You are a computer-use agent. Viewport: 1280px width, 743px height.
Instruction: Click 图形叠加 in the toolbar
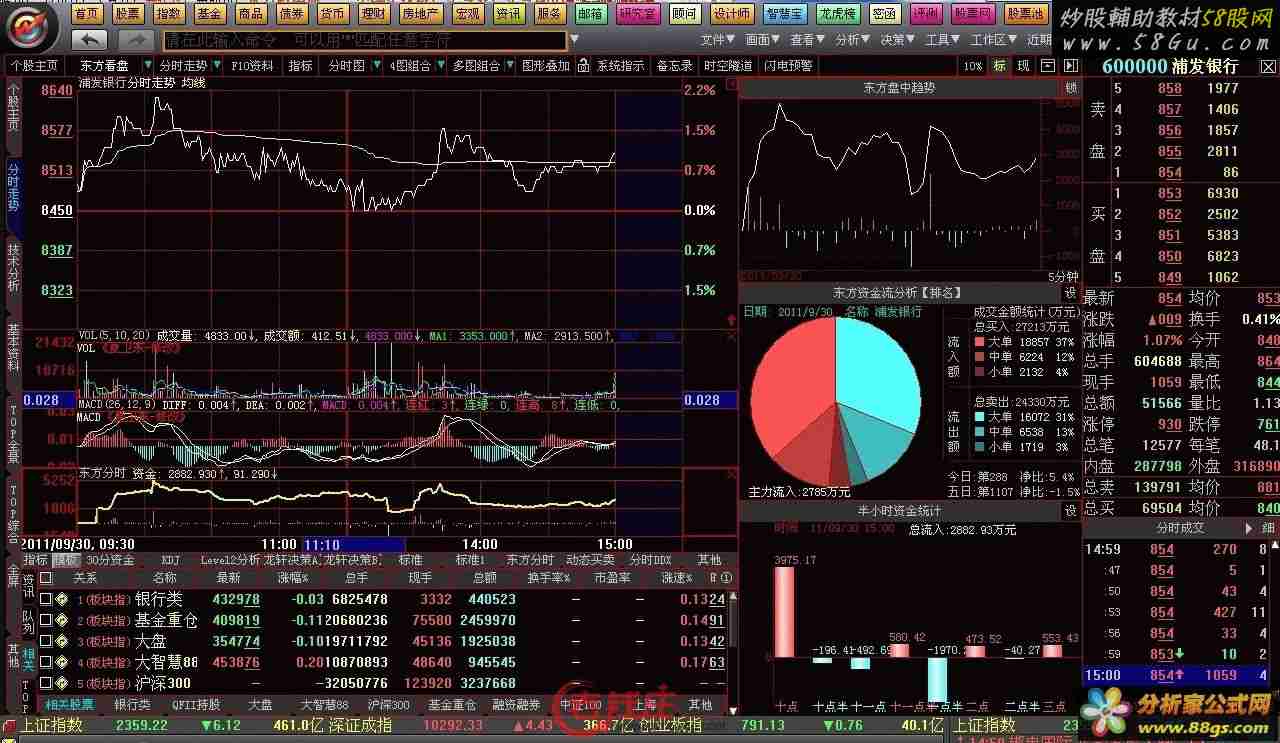[x=546, y=66]
